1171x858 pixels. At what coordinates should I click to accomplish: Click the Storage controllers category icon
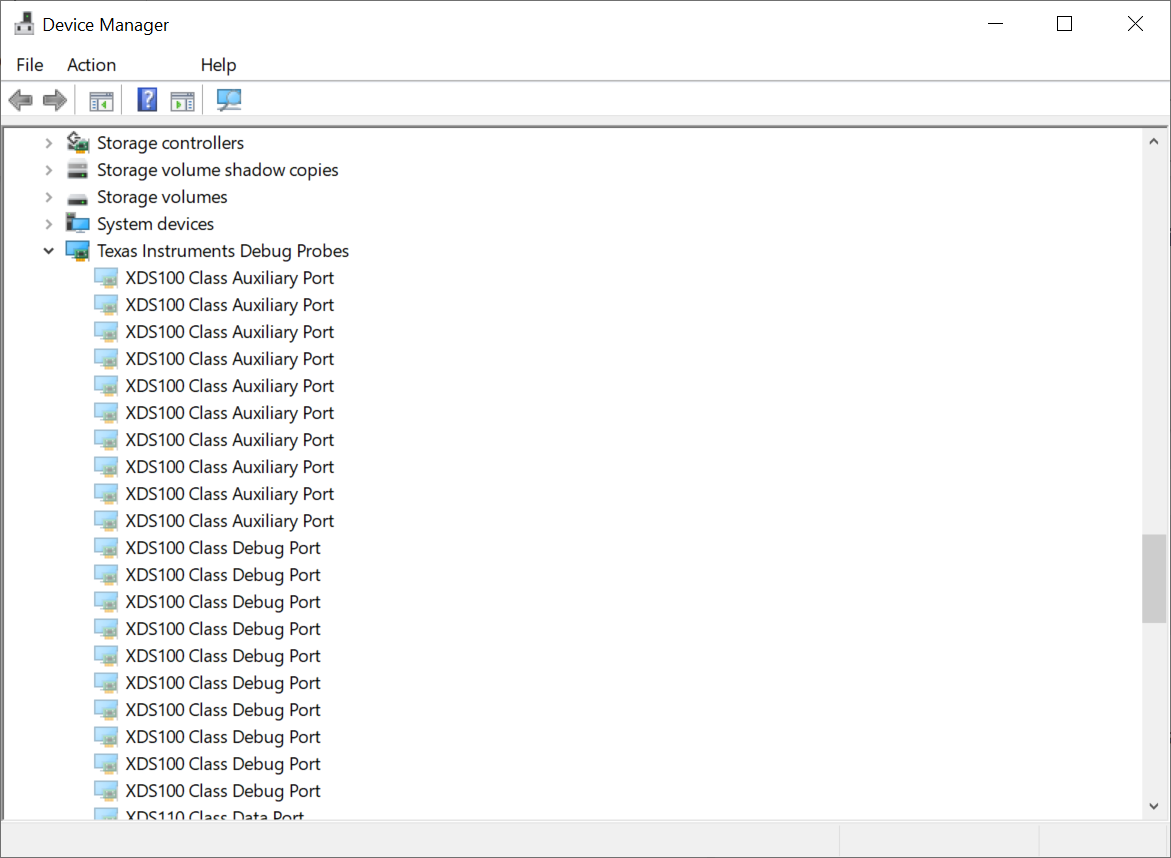[x=78, y=142]
